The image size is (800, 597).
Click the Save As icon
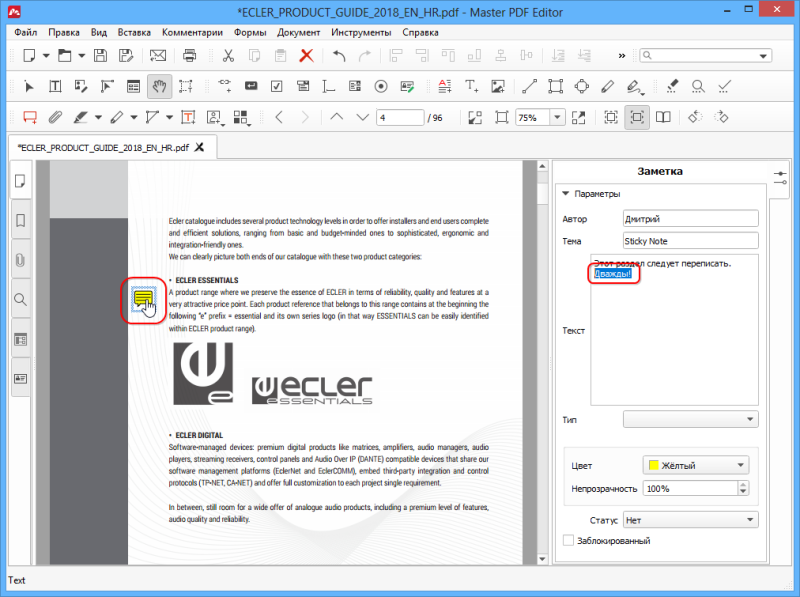point(126,55)
